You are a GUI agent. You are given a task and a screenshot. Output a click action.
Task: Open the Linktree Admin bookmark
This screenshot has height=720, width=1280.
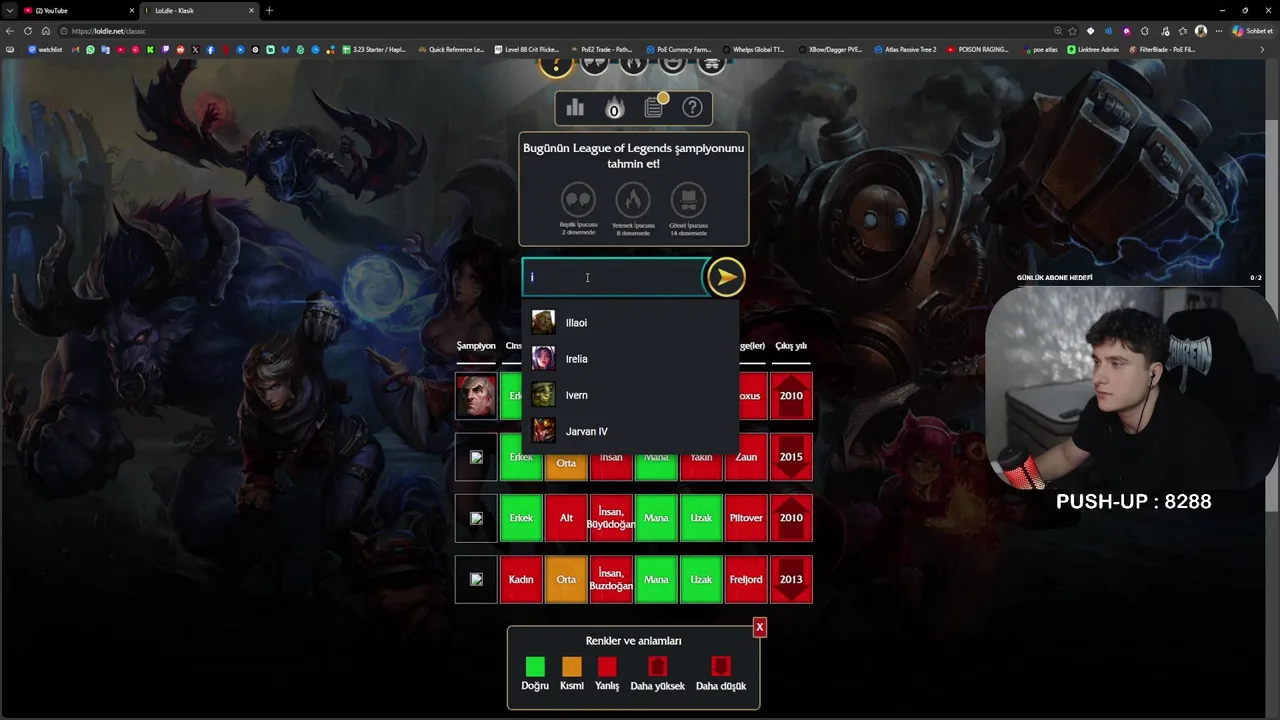pyautogui.click(x=1094, y=49)
